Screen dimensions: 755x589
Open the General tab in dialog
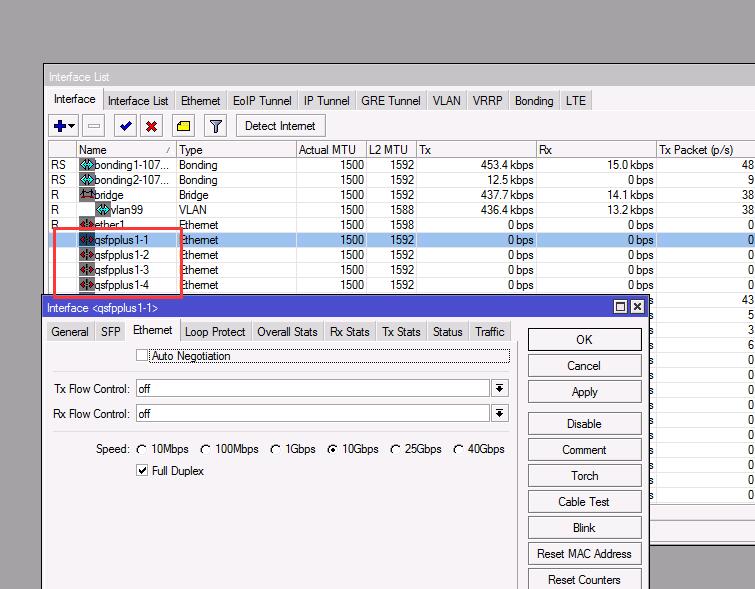click(70, 332)
